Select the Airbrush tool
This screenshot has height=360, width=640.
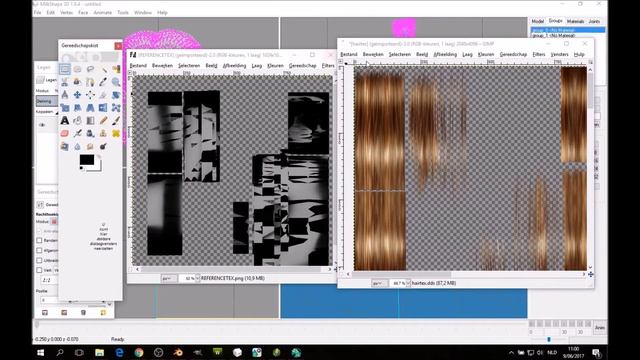(x=77, y=133)
